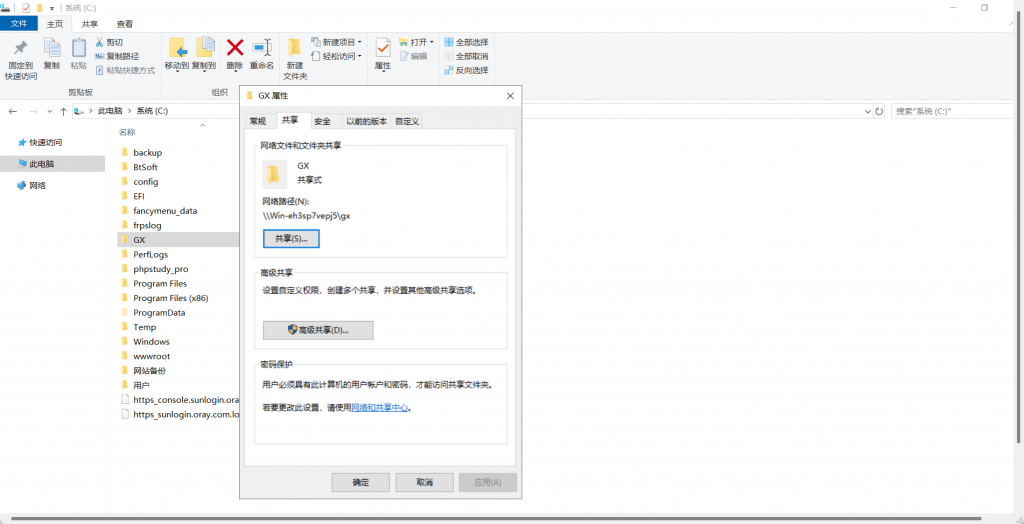
Task: Click the Properties (属性) checkmark icon
Action: tap(383, 48)
